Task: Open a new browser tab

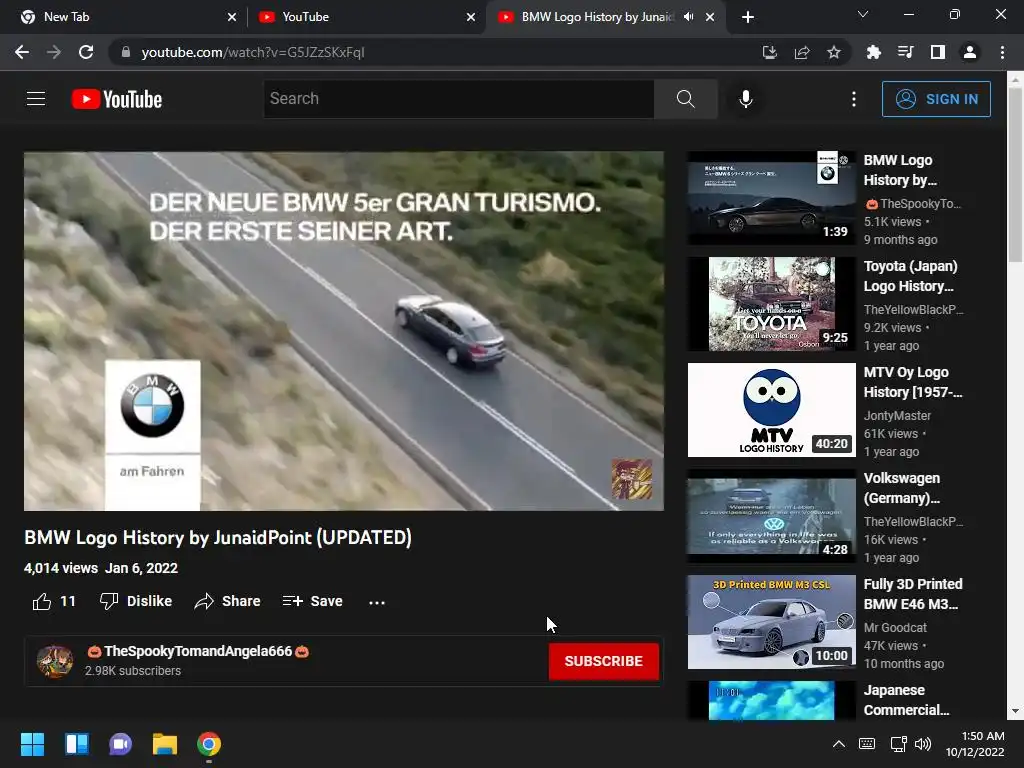Action: click(x=748, y=17)
